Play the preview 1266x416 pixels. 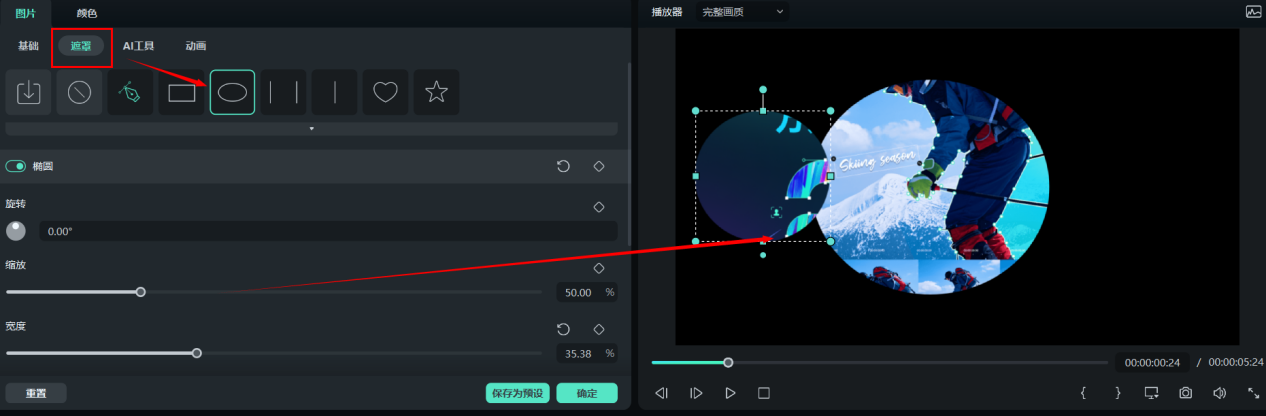[x=730, y=393]
